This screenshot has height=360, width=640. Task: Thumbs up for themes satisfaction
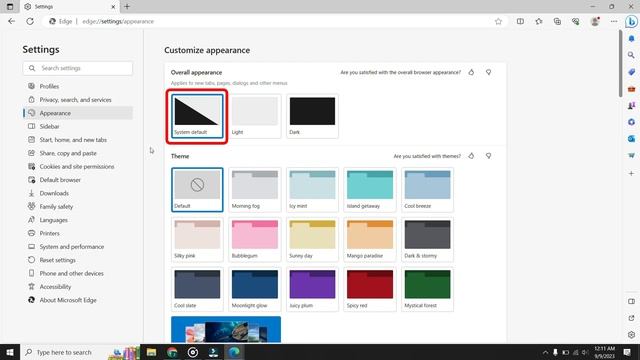click(471, 156)
